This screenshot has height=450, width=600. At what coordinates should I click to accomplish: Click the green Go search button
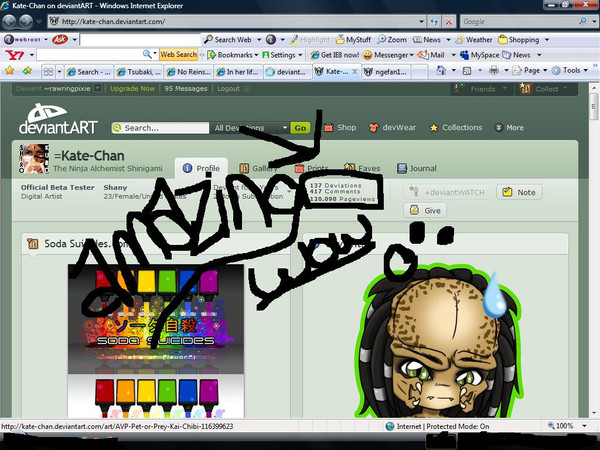(x=300, y=128)
